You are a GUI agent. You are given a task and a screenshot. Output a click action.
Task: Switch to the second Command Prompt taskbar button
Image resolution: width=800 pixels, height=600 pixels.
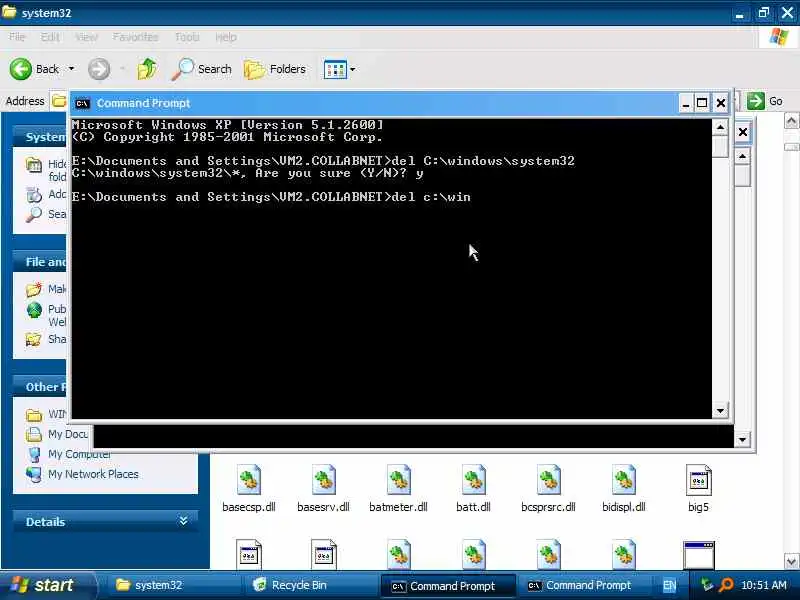pyautogui.click(x=584, y=585)
